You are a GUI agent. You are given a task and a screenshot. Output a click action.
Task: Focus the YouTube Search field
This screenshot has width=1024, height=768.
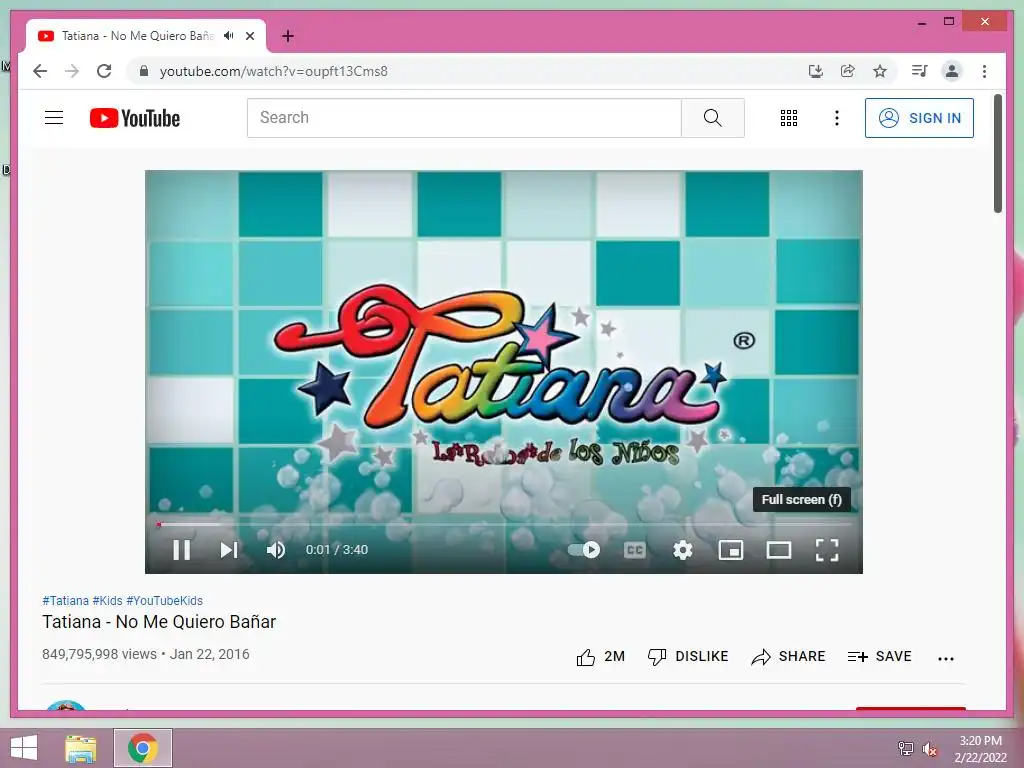(464, 118)
